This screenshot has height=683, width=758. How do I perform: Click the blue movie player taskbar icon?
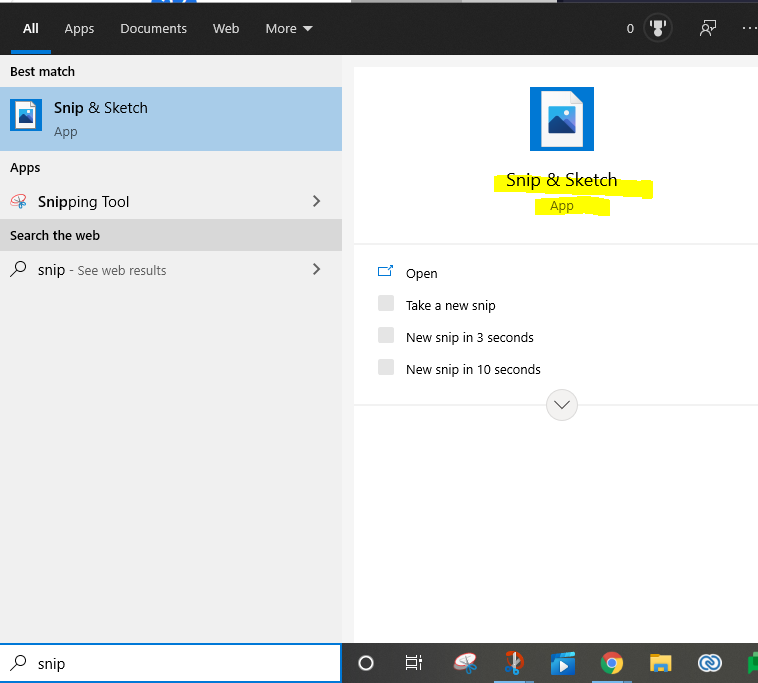(x=563, y=663)
